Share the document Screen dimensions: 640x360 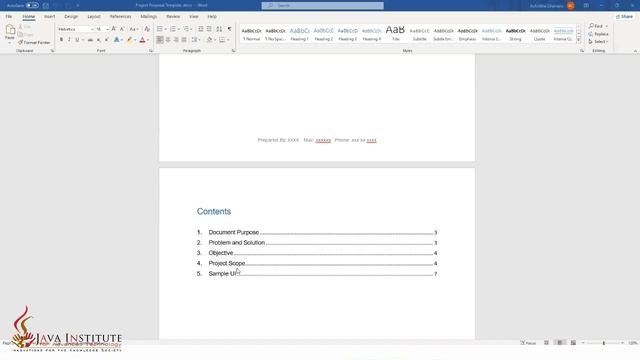click(624, 17)
